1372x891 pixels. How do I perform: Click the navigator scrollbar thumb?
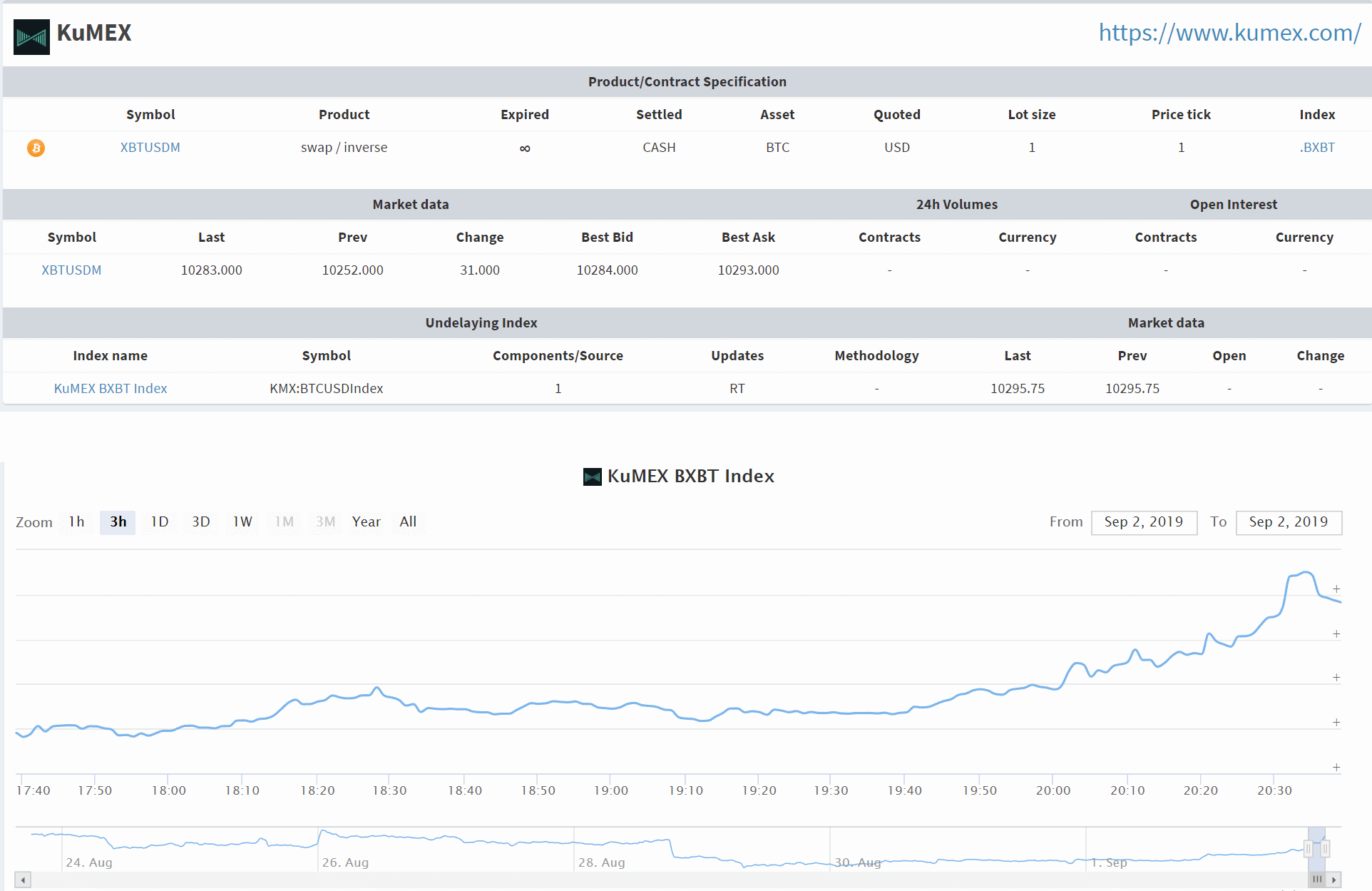tap(1317, 880)
